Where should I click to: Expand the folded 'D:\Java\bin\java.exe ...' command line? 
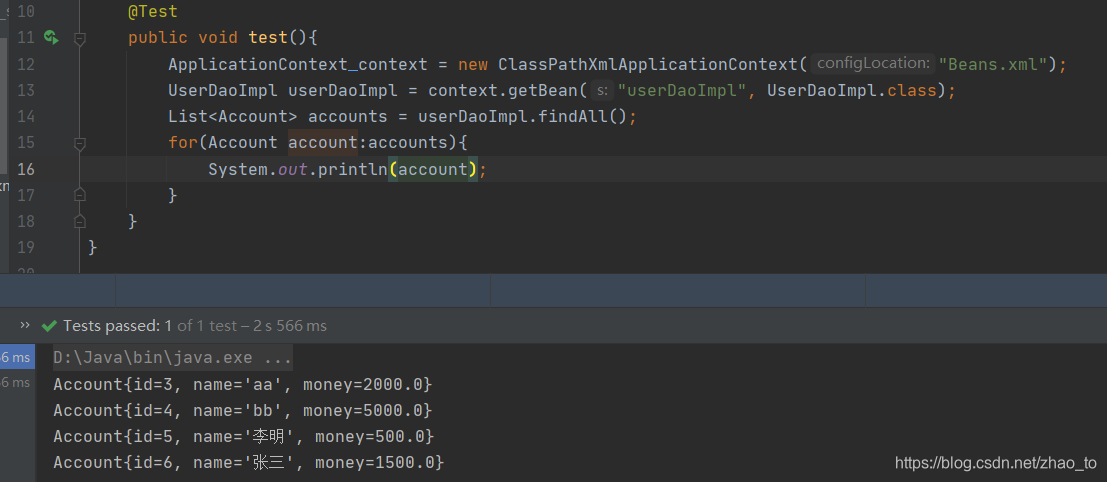pos(173,358)
